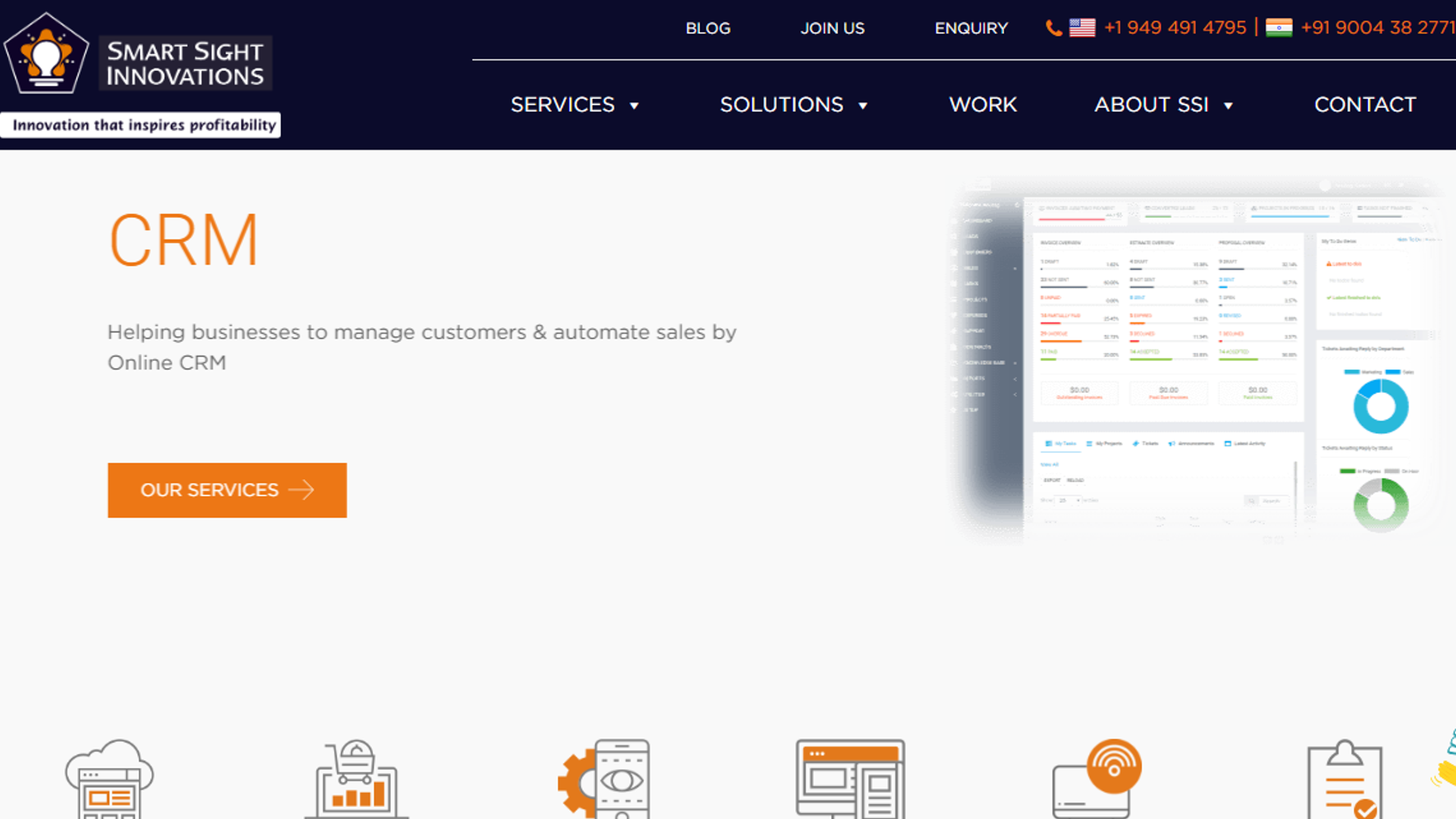
Task: Call the US number +1 949 491 4795
Action: point(1175,28)
